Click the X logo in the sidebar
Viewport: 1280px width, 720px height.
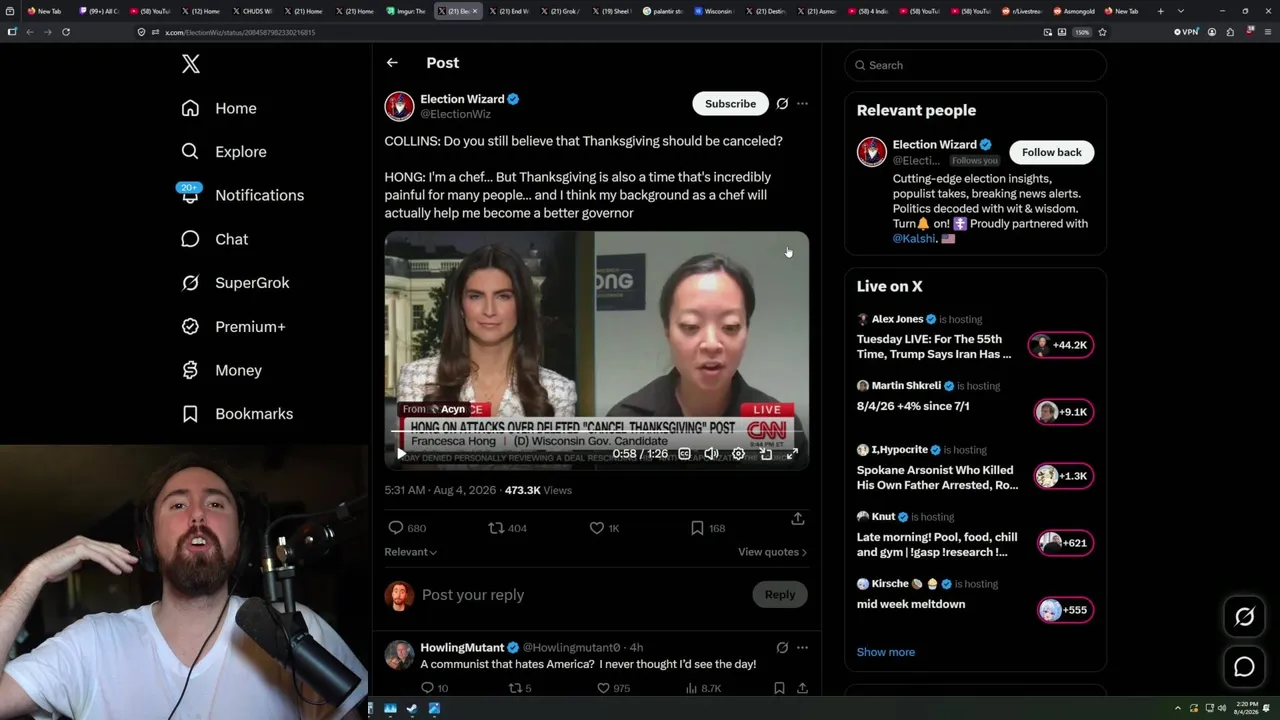tap(191, 64)
